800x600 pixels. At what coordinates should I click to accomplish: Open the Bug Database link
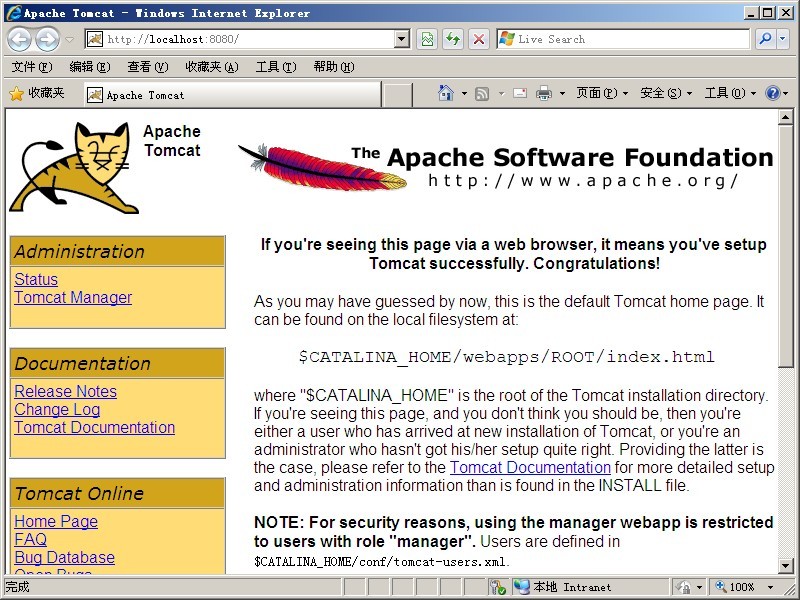point(64,557)
